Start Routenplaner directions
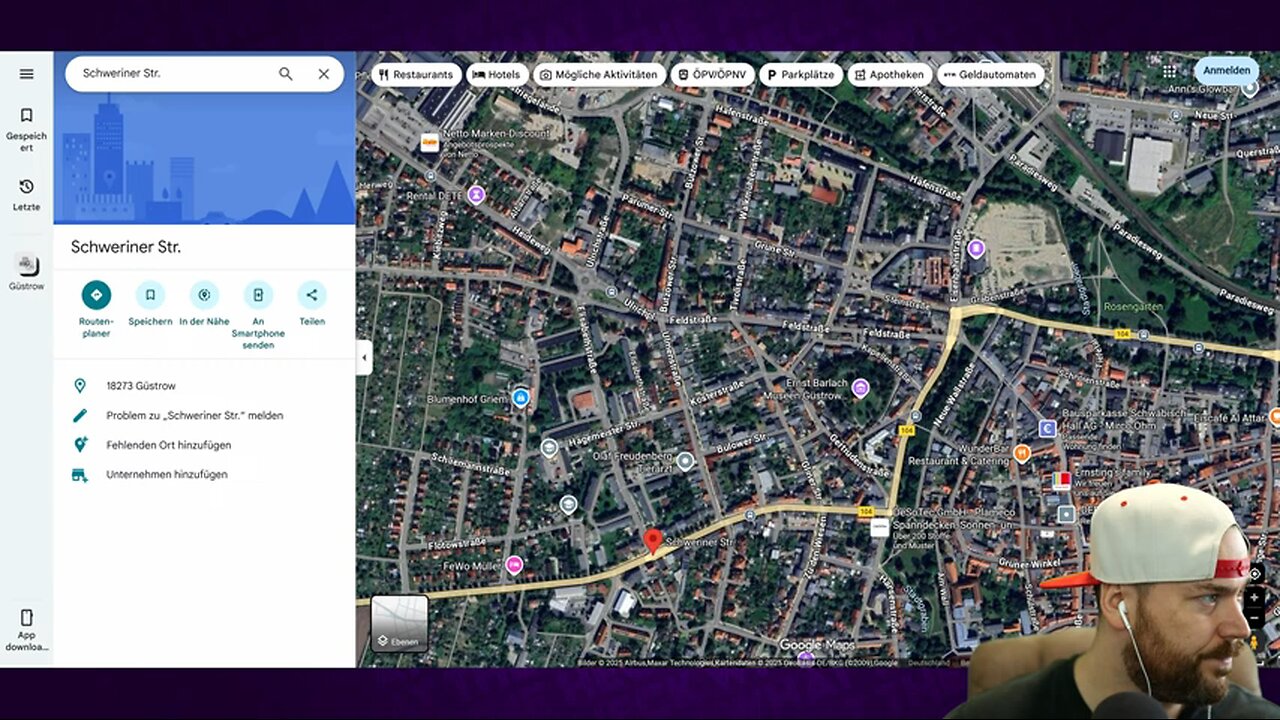The image size is (1280, 720). [96, 308]
